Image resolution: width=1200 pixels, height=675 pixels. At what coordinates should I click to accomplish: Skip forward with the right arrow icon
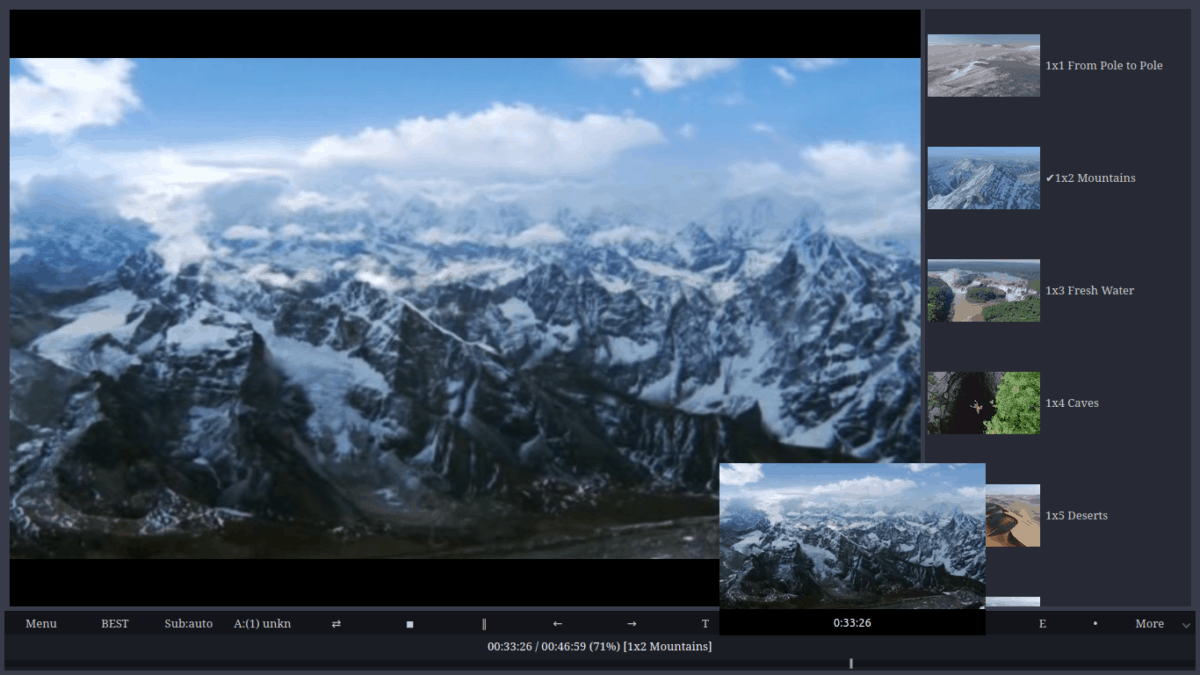(632, 623)
